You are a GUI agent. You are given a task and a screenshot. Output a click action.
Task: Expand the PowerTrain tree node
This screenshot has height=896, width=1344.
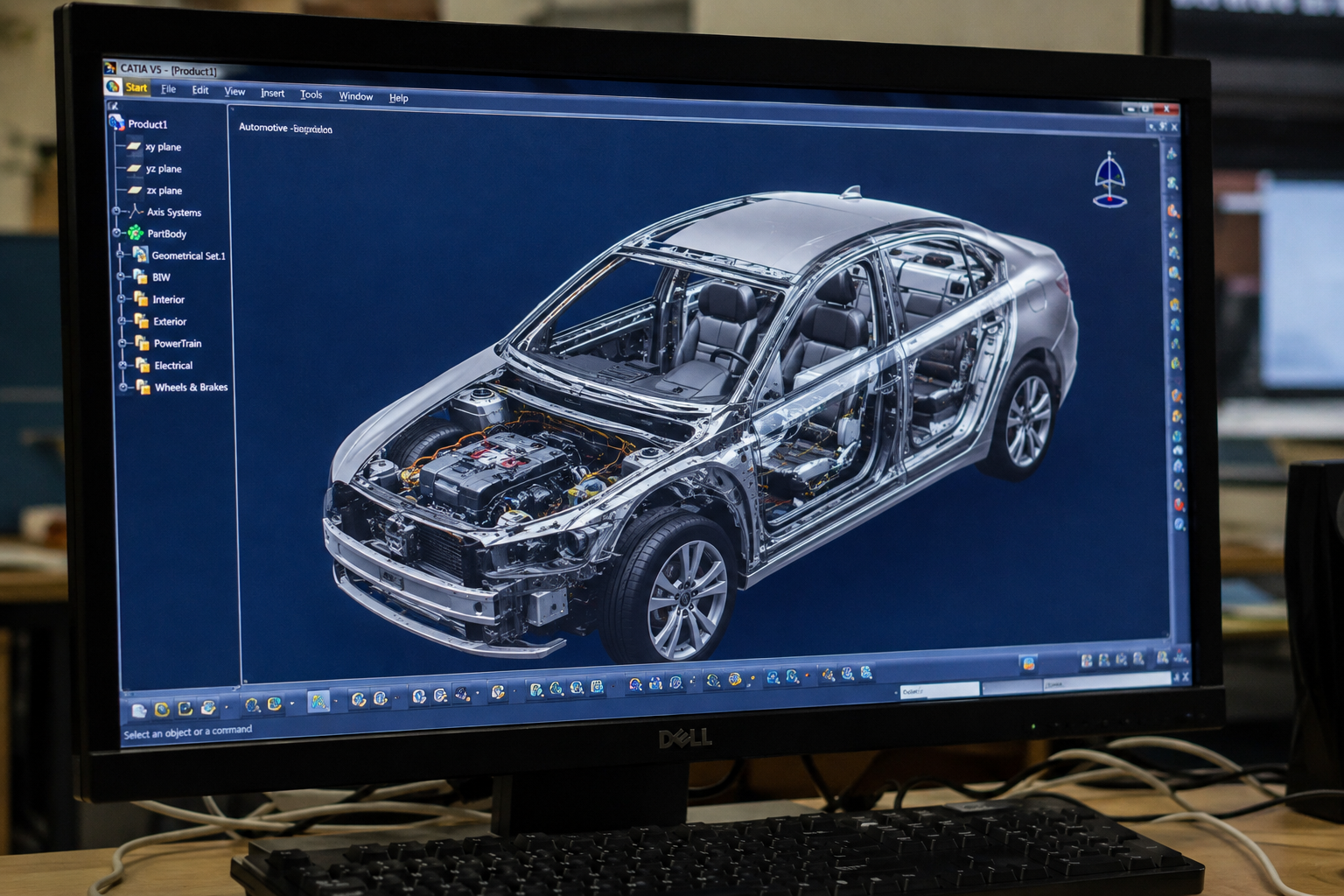tap(123, 343)
